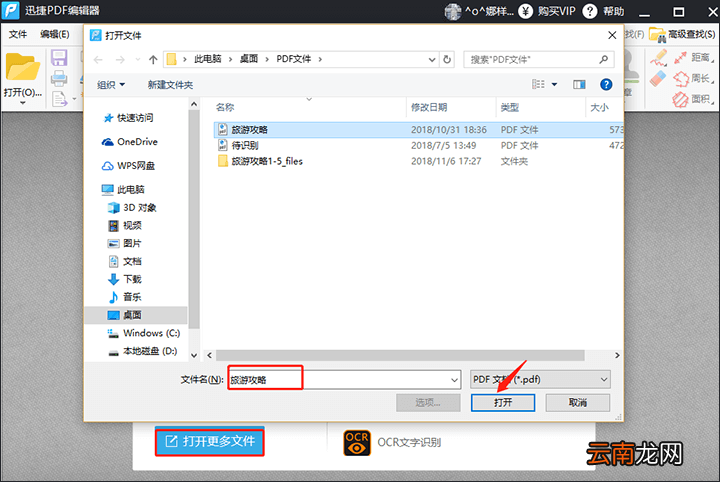Click the user avatar in title bar

tap(452, 11)
